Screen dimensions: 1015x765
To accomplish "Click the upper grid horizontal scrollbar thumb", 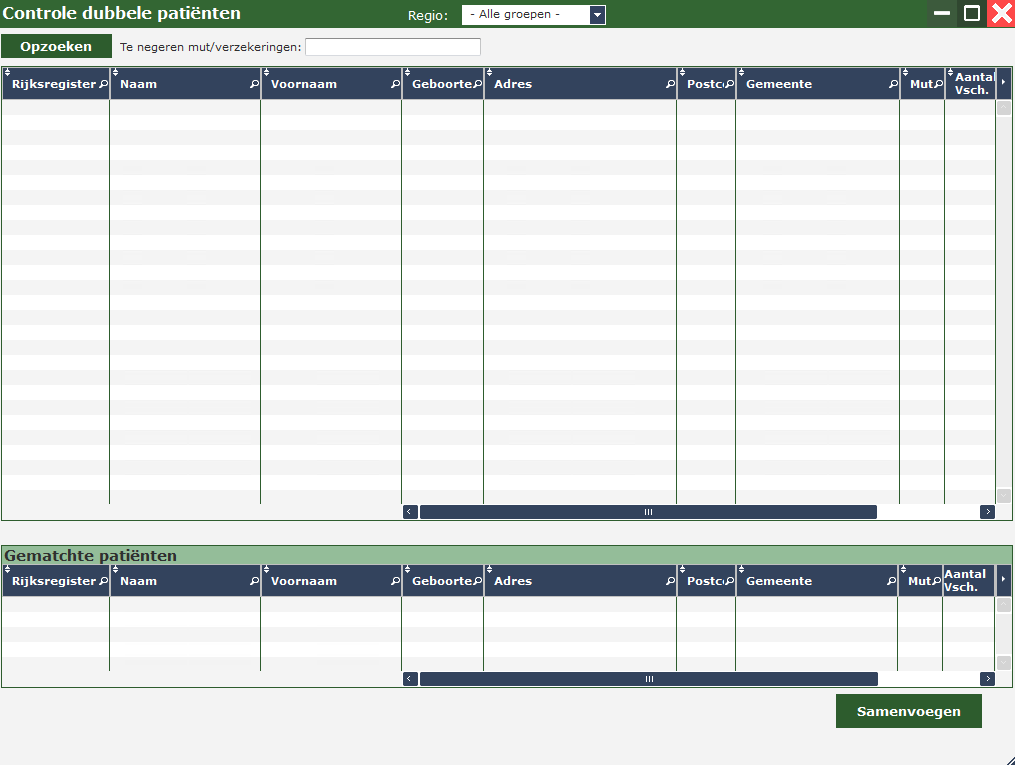I will [648, 512].
